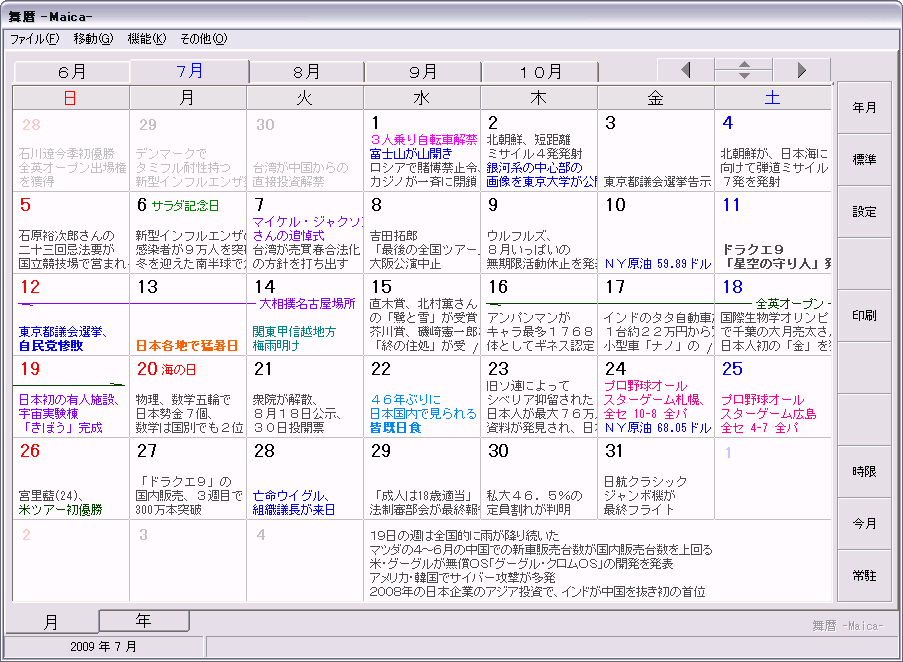Image resolution: width=903 pixels, height=662 pixels.
Task: Open the 移動(G) menu
Action: (x=93, y=39)
